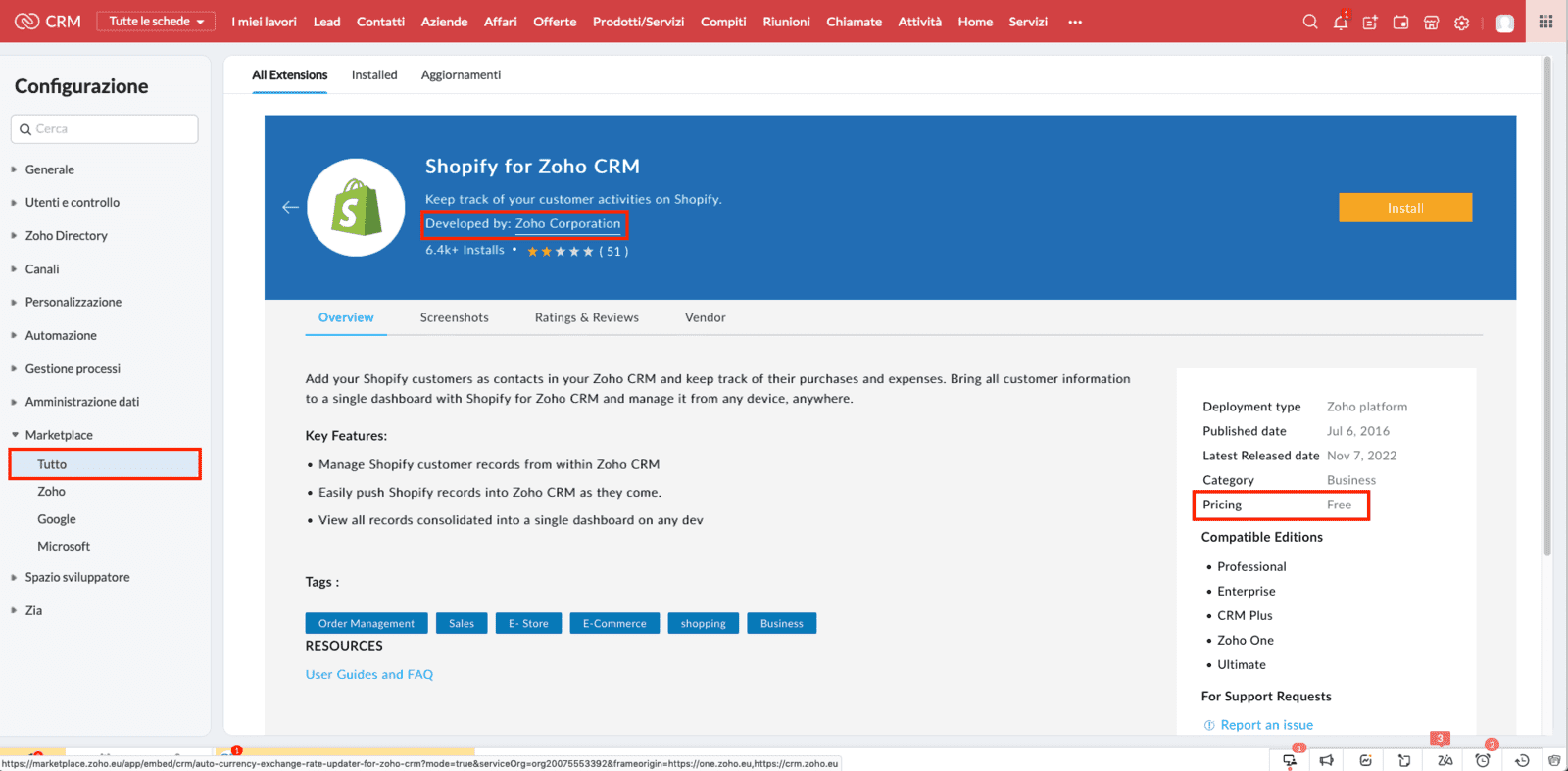The height and width of the screenshot is (771, 1568).
Task: Open I miei lavori module
Action: [x=264, y=22]
